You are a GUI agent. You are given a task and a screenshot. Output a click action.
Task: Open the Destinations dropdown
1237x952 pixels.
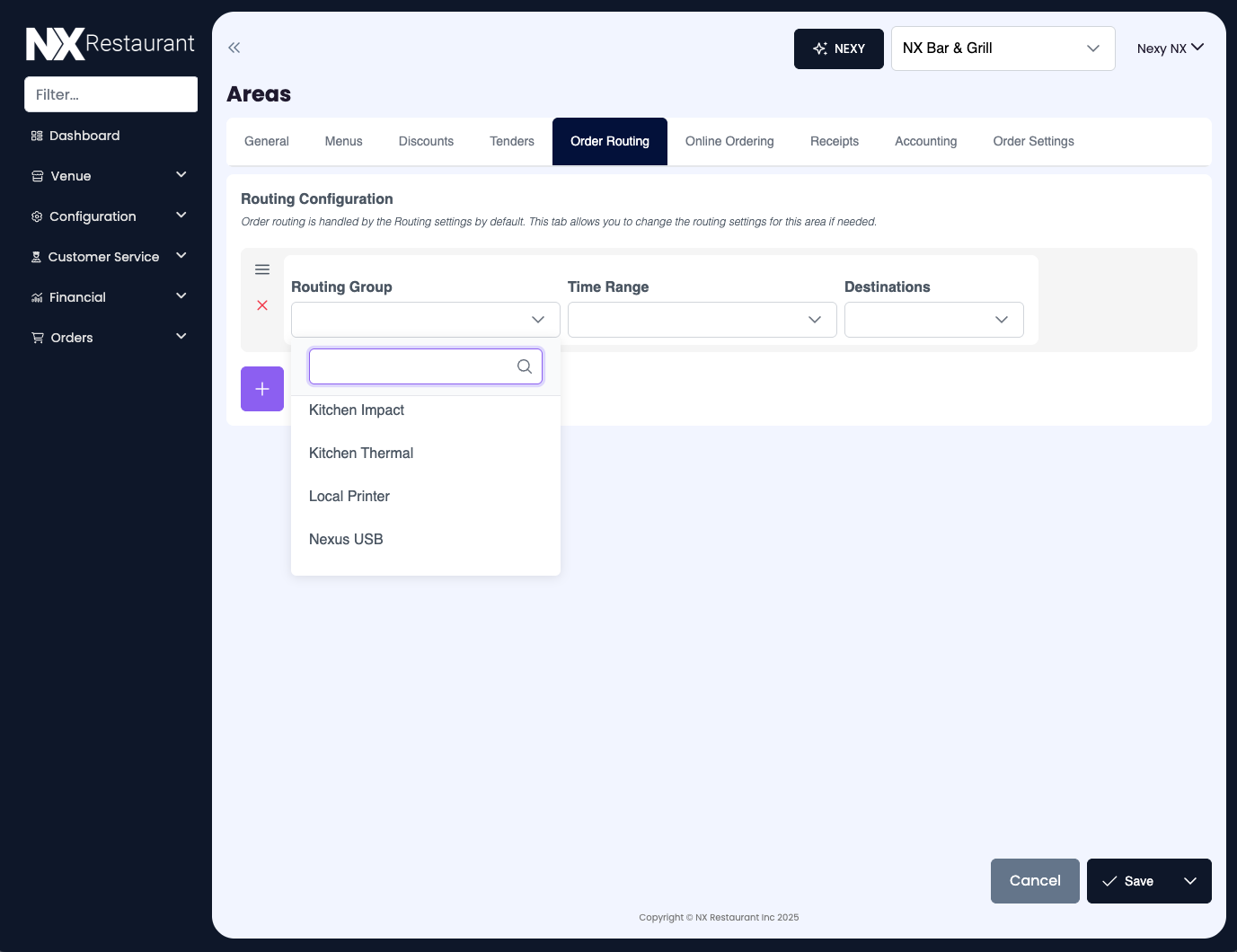coord(933,320)
